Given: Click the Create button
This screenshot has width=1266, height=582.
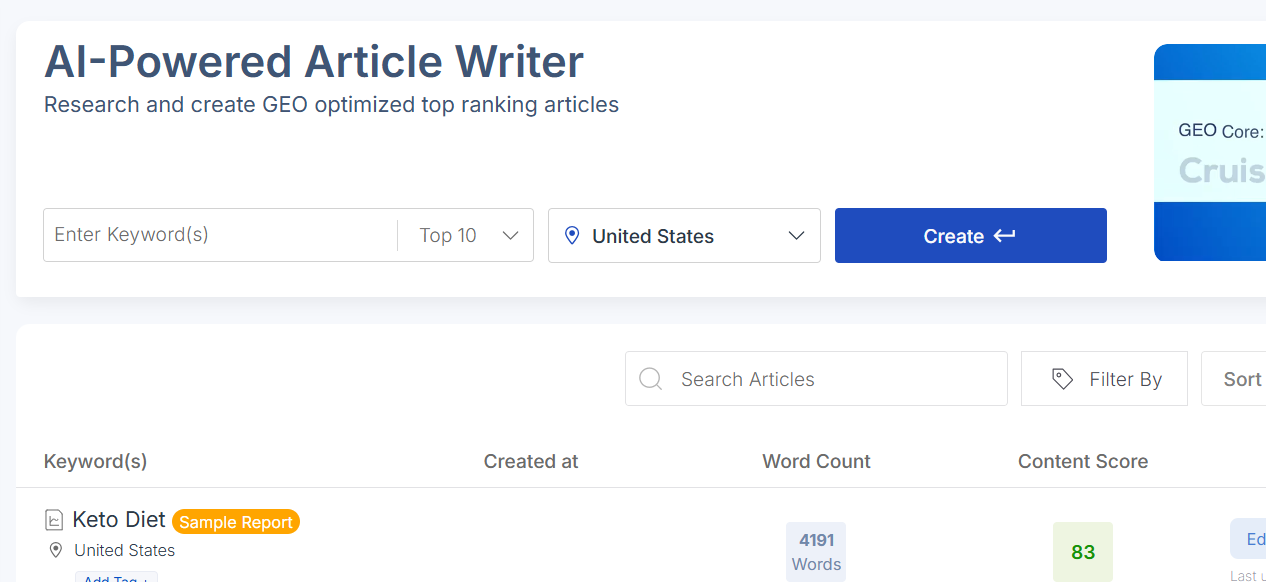Looking at the screenshot, I should click(970, 235).
